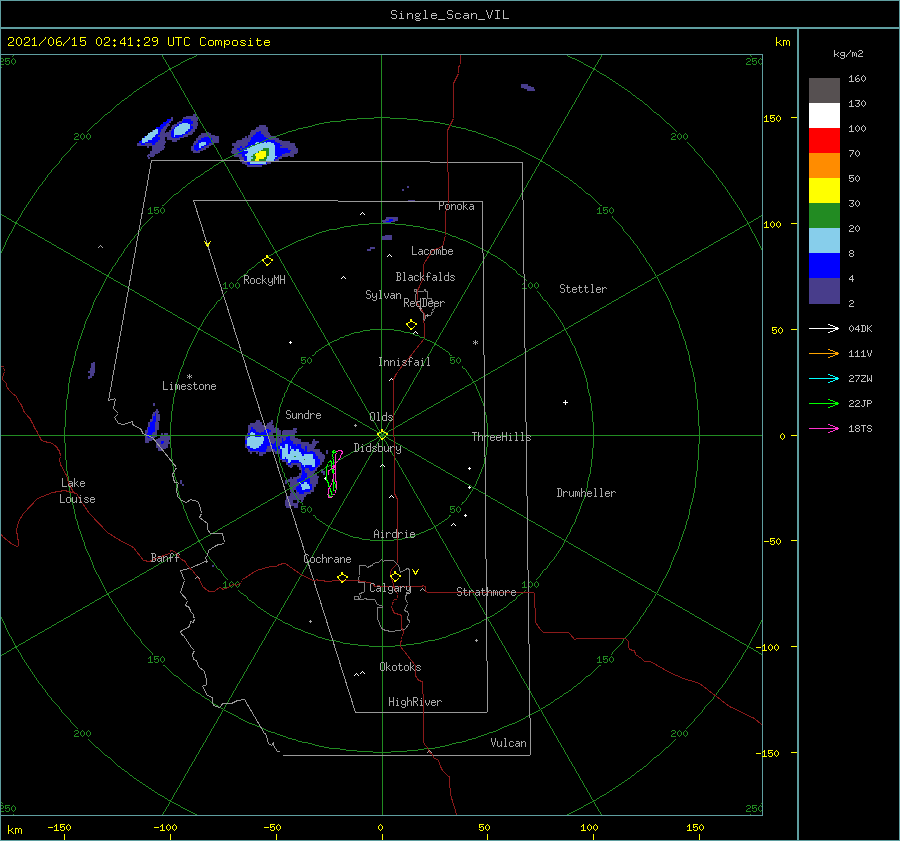Click the 04DK legend text
This screenshot has height=841, width=900.
point(860,328)
